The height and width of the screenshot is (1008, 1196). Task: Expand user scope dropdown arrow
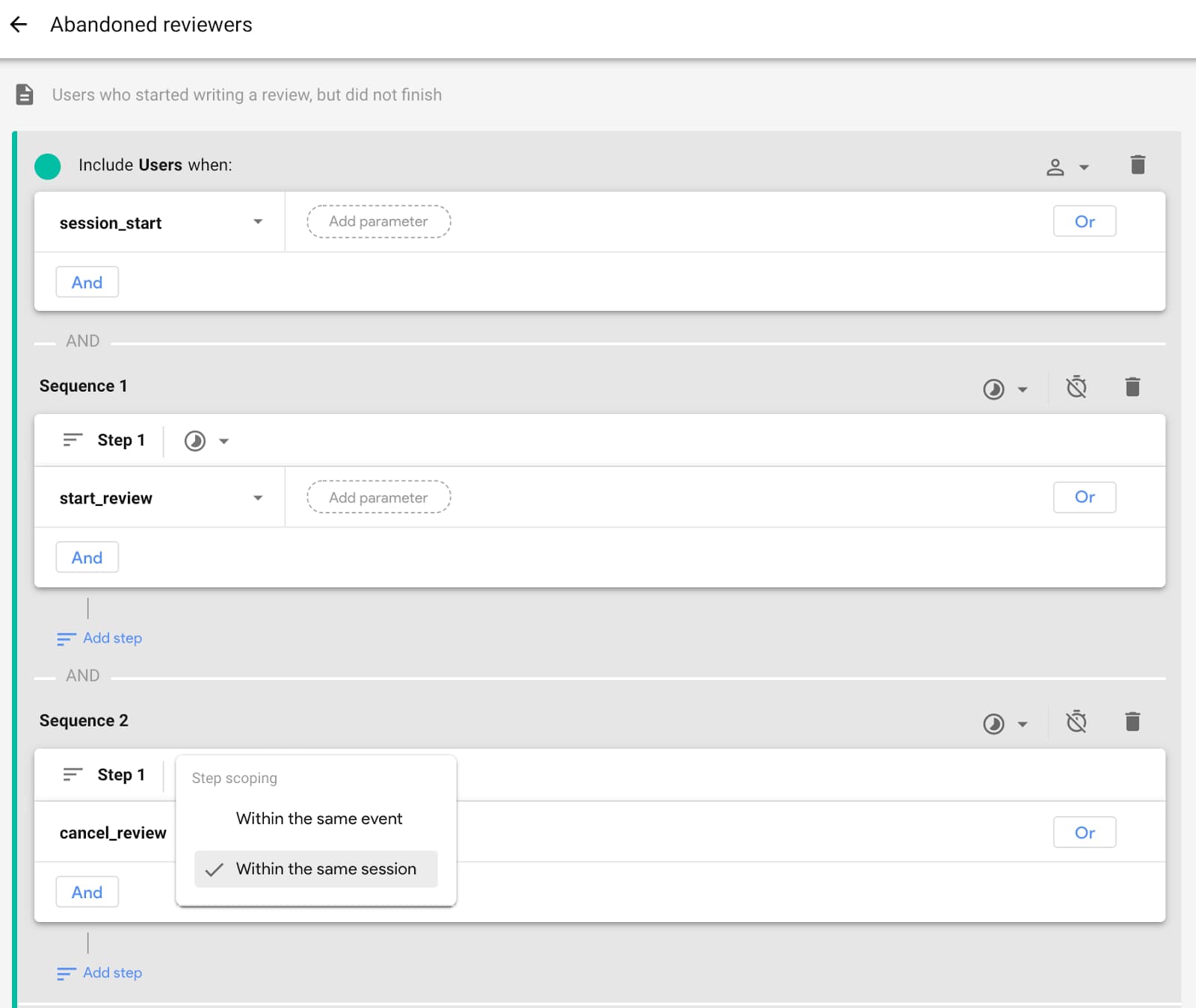[x=1084, y=167]
